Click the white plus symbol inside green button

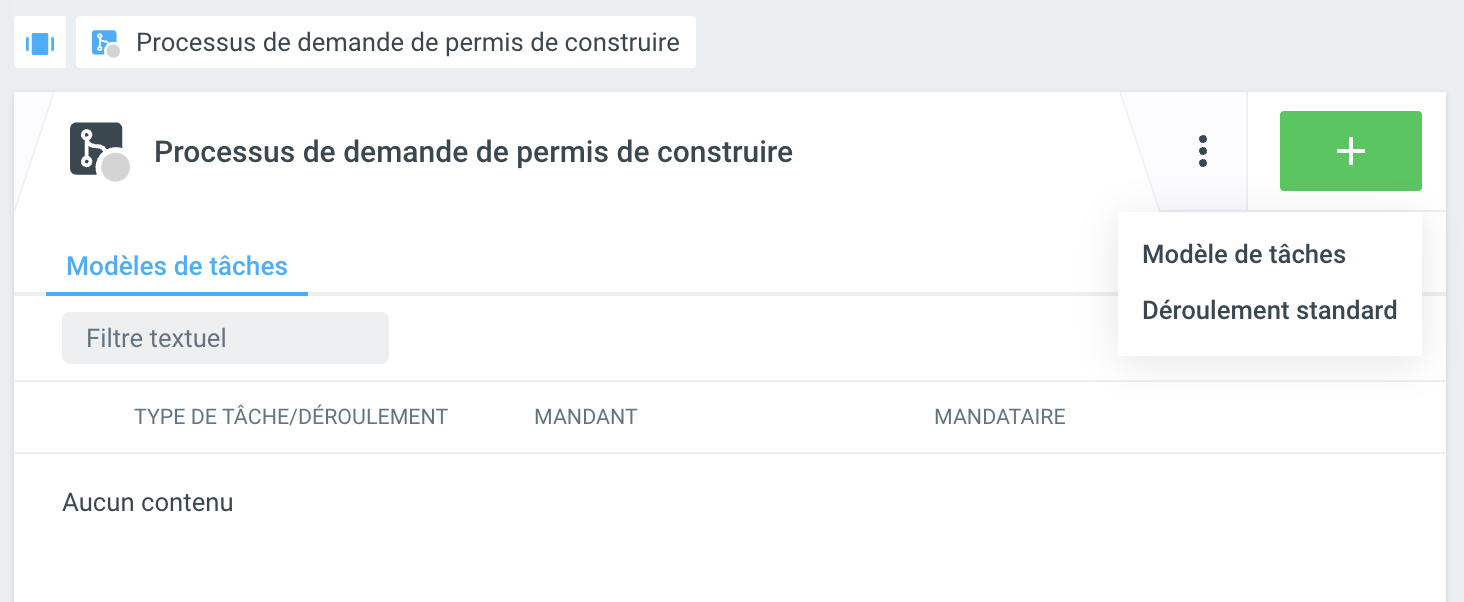pos(1350,151)
